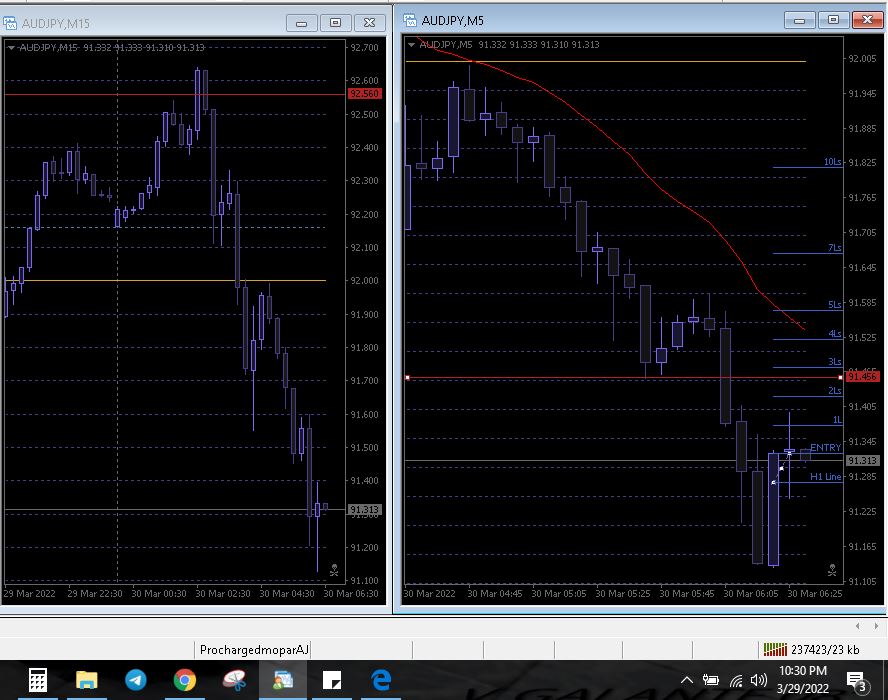Show hidden system tray icons
This screenshot has width=888, height=700.
point(686,680)
